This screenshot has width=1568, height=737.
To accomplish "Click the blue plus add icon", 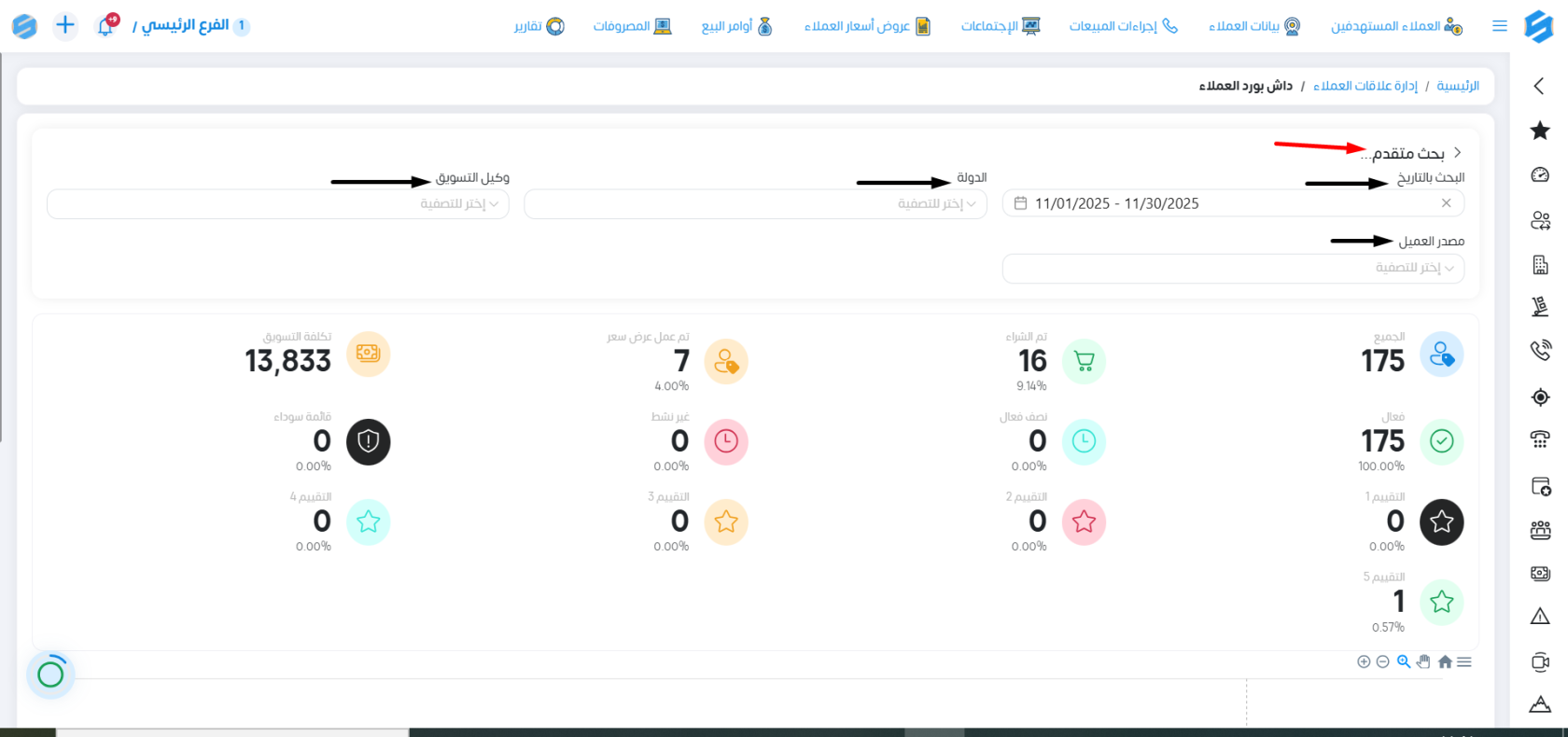I will 65,25.
